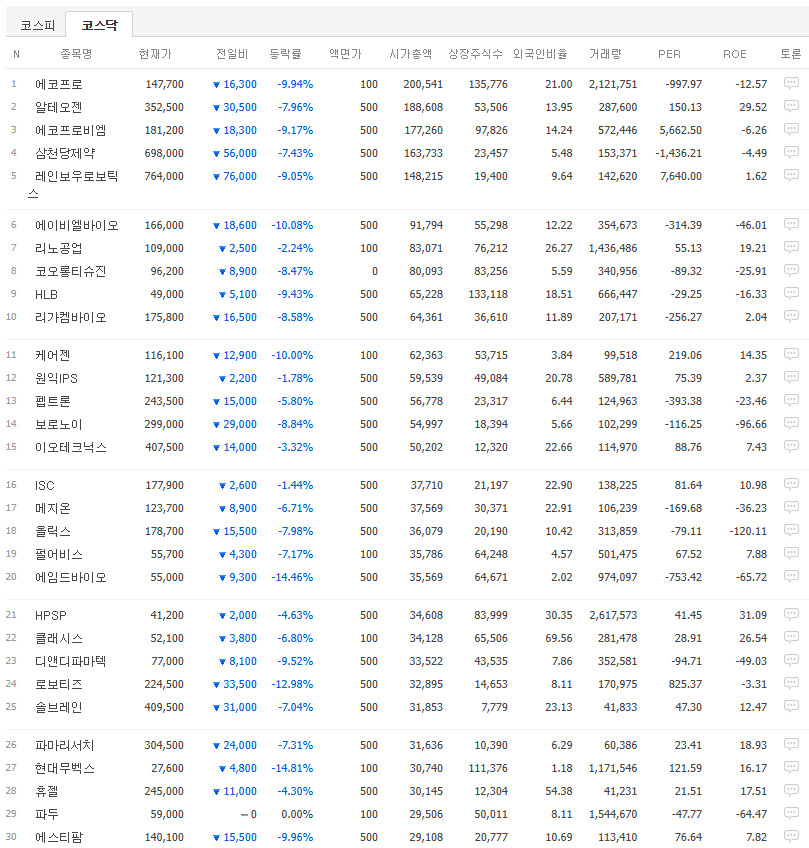Open discussion board icon for 에임드바이오
This screenshot has width=809, height=848.
[791, 576]
